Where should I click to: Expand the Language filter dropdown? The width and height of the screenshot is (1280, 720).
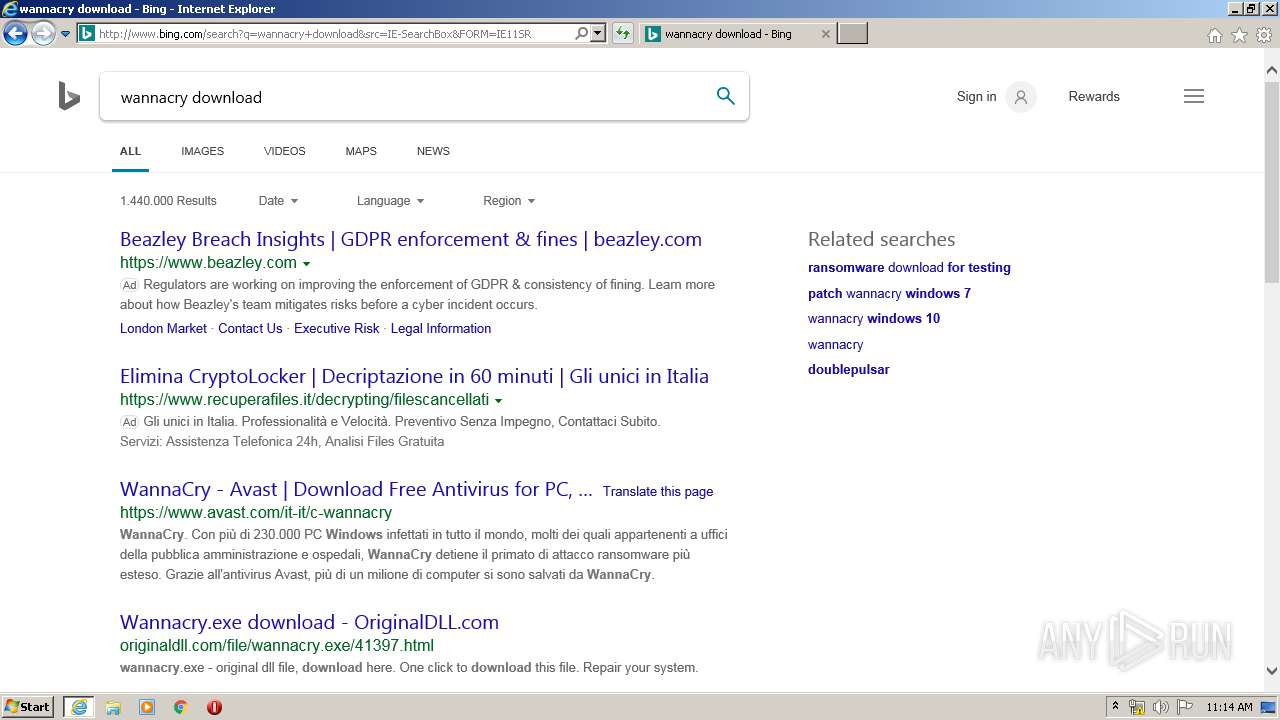point(391,201)
